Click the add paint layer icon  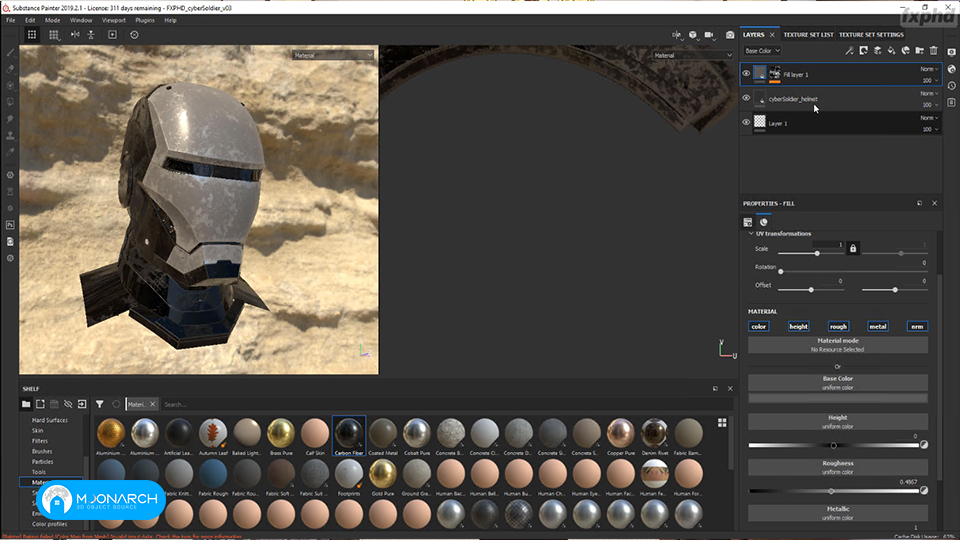[x=877, y=51]
